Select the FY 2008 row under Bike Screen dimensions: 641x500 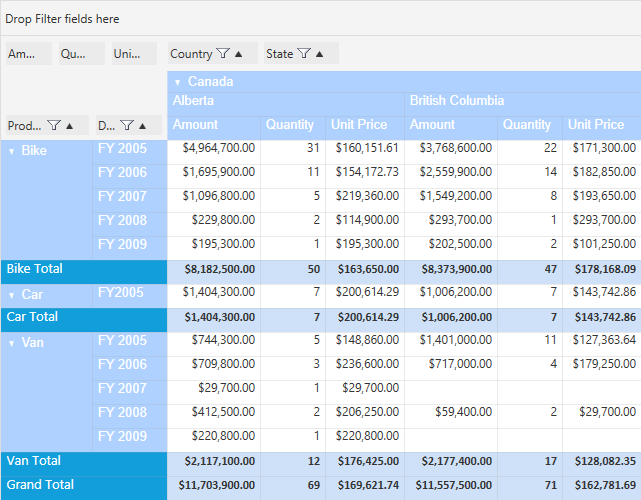click(130, 224)
